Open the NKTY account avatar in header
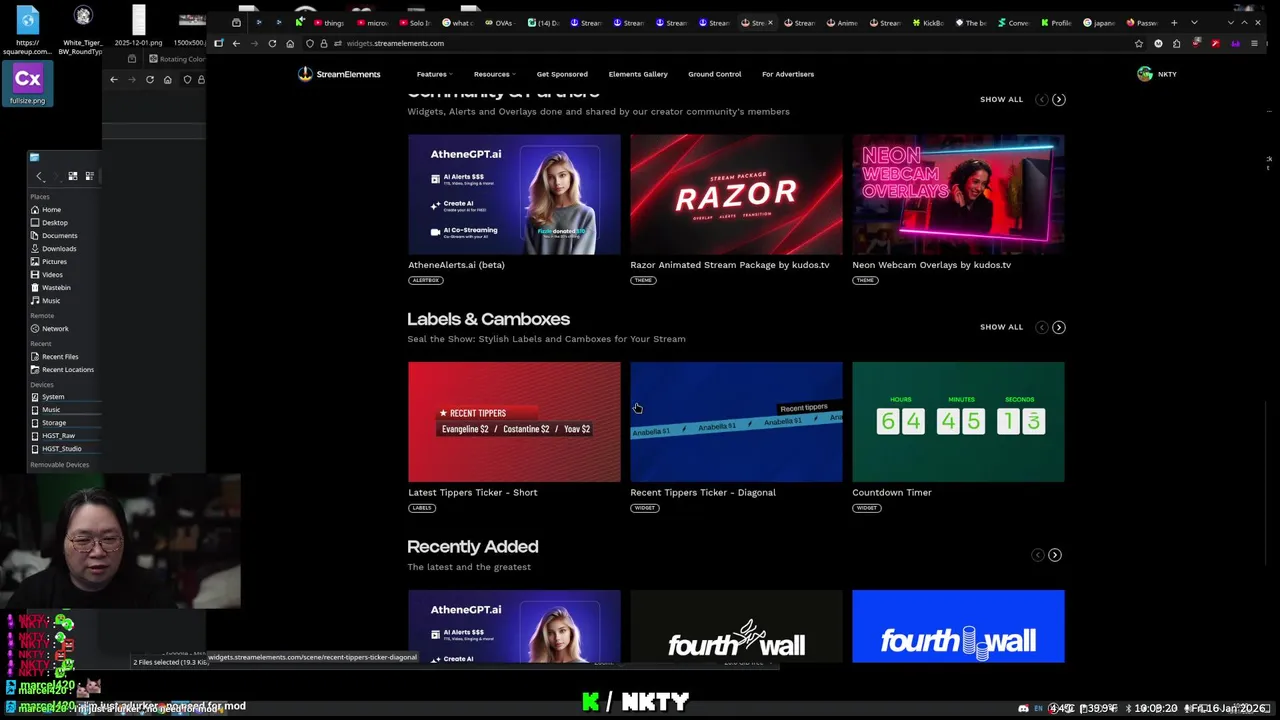 click(x=1145, y=74)
